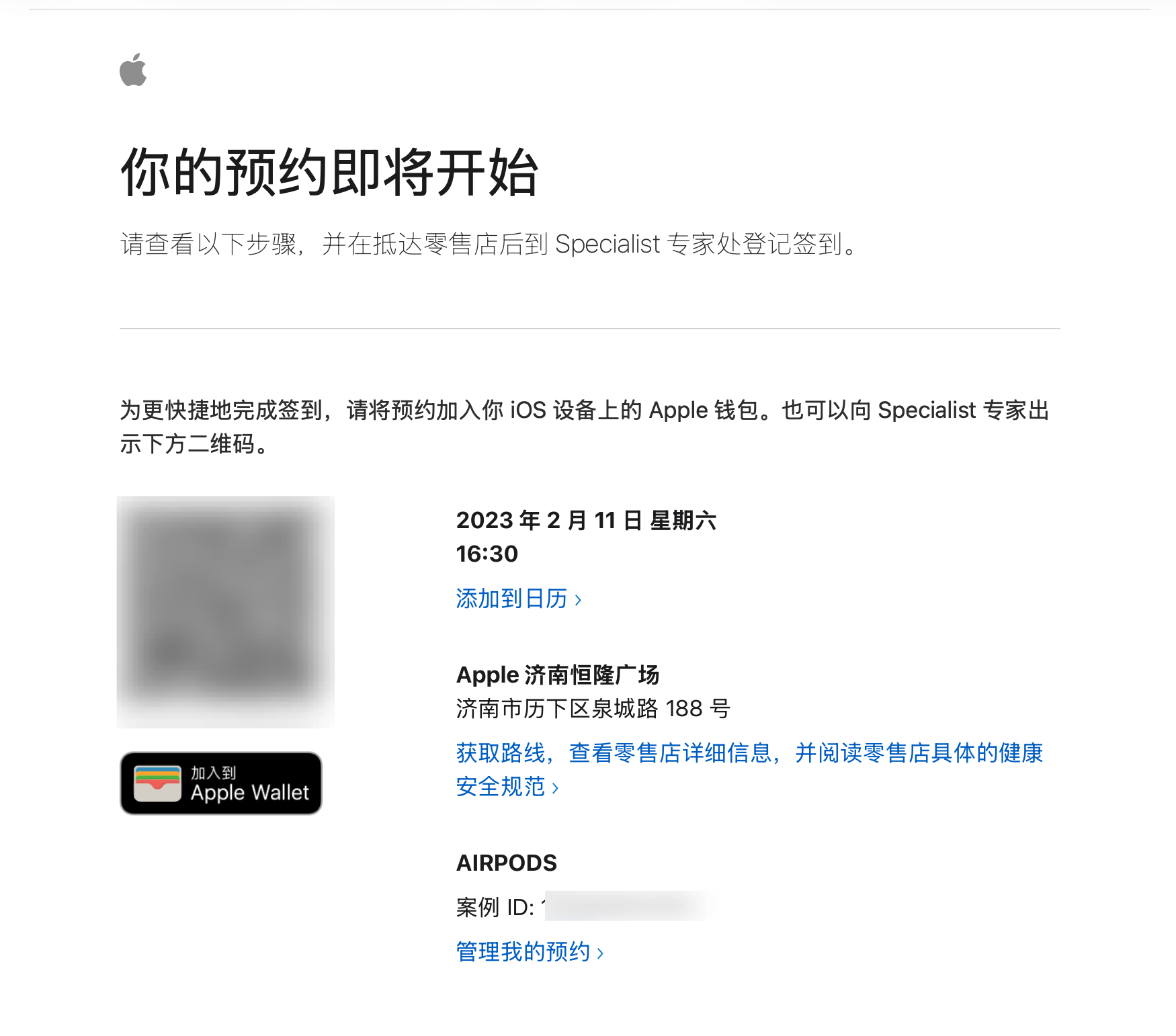
Task: Click the chevron after 安全规范
Action: (x=555, y=787)
